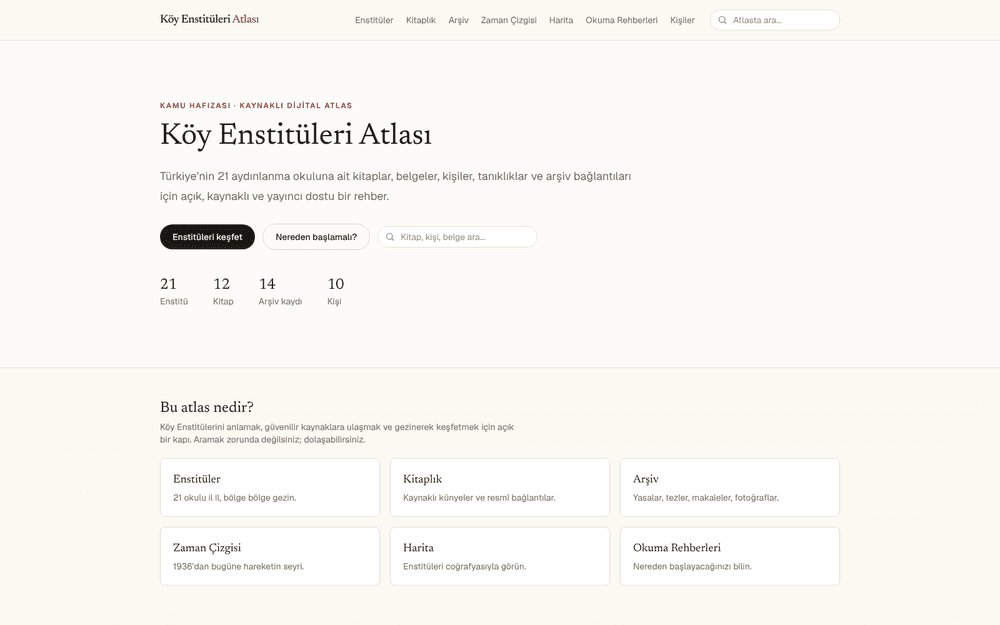Viewport: 1000px width, 625px height.
Task: Open Zaman Çizgisi from the navigation bar
Action: (508, 20)
